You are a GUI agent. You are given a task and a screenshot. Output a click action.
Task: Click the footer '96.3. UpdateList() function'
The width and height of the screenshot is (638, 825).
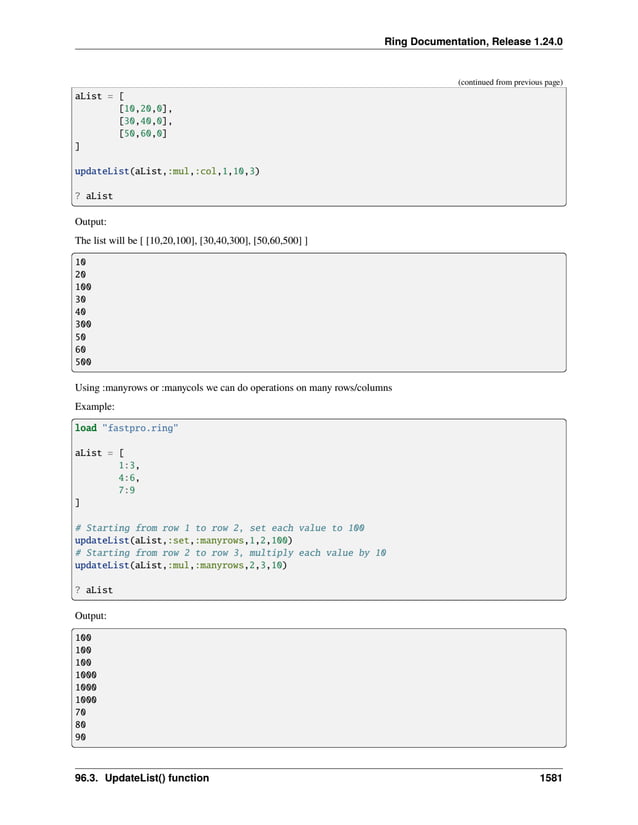click(x=141, y=778)
